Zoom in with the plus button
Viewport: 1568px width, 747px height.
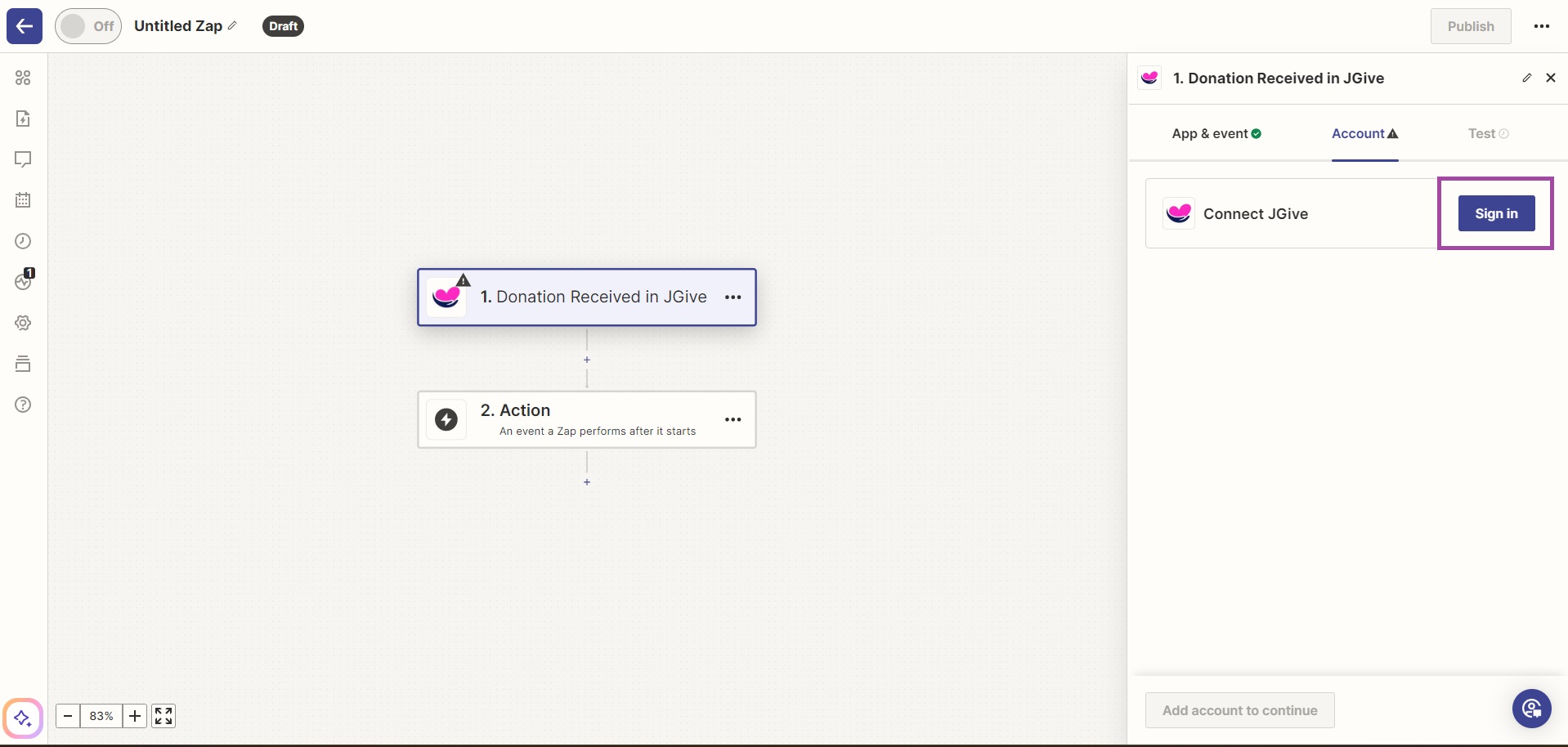[x=135, y=716]
